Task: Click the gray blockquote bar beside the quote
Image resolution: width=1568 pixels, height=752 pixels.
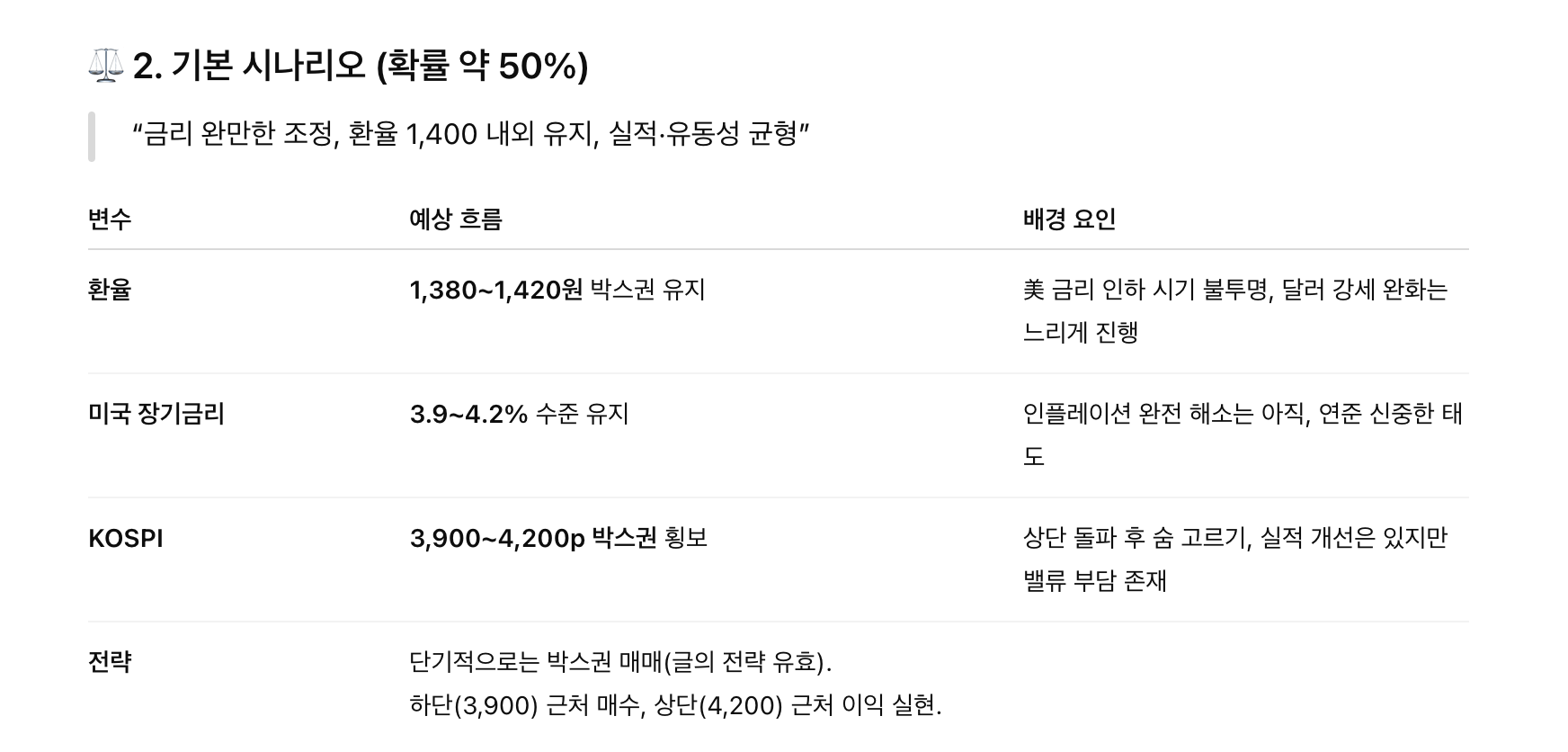Action: [92, 137]
